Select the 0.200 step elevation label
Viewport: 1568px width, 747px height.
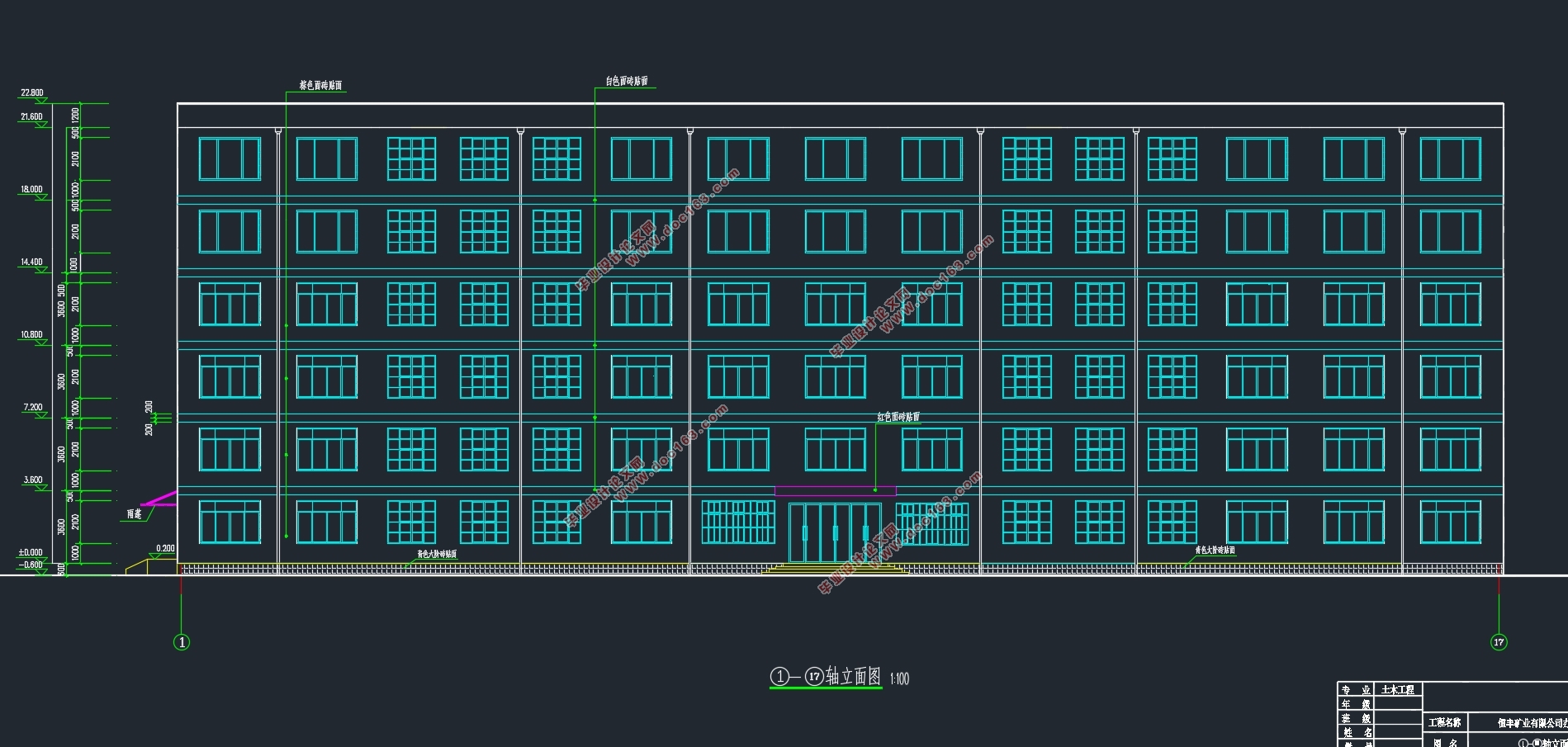click(165, 549)
